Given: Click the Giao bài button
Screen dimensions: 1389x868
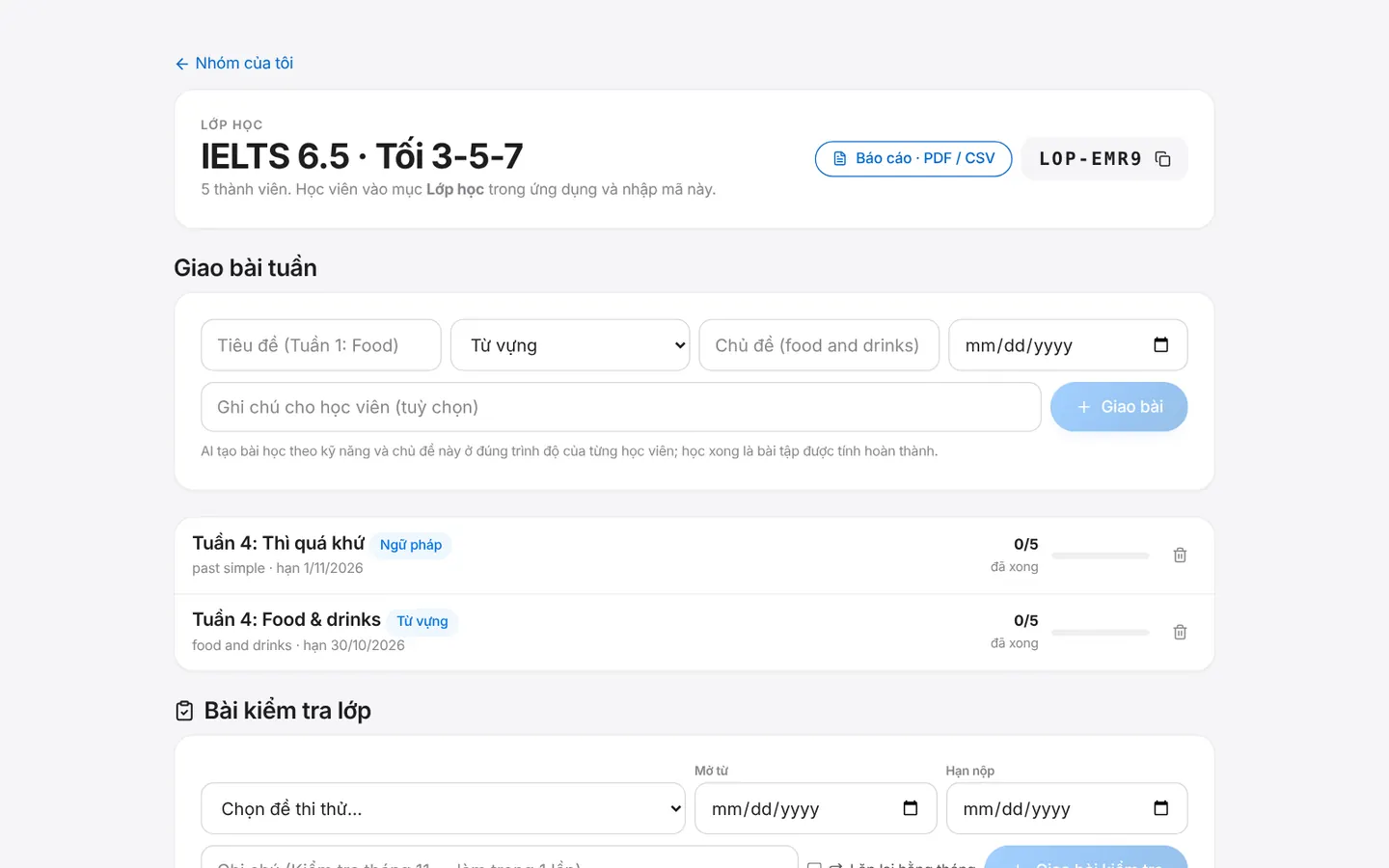Looking at the screenshot, I should click(x=1119, y=407).
